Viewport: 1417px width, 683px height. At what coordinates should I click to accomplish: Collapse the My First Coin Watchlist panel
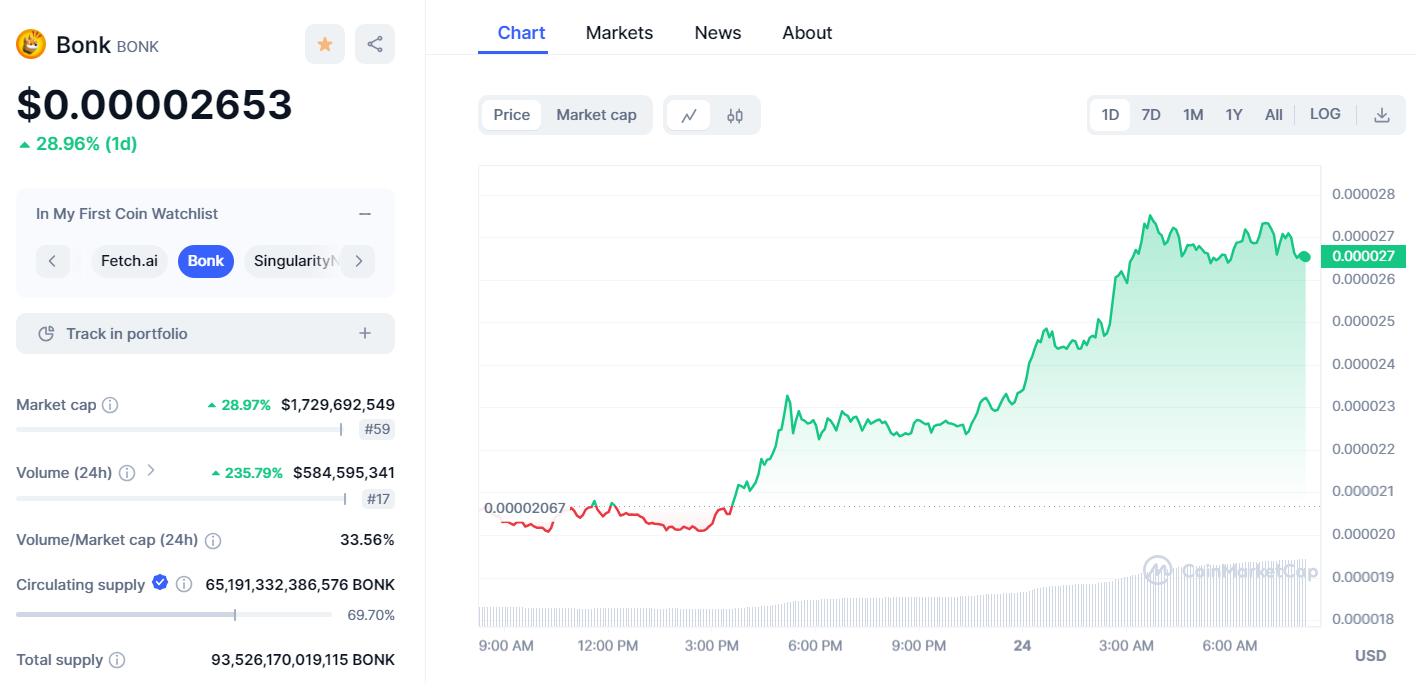pos(365,214)
